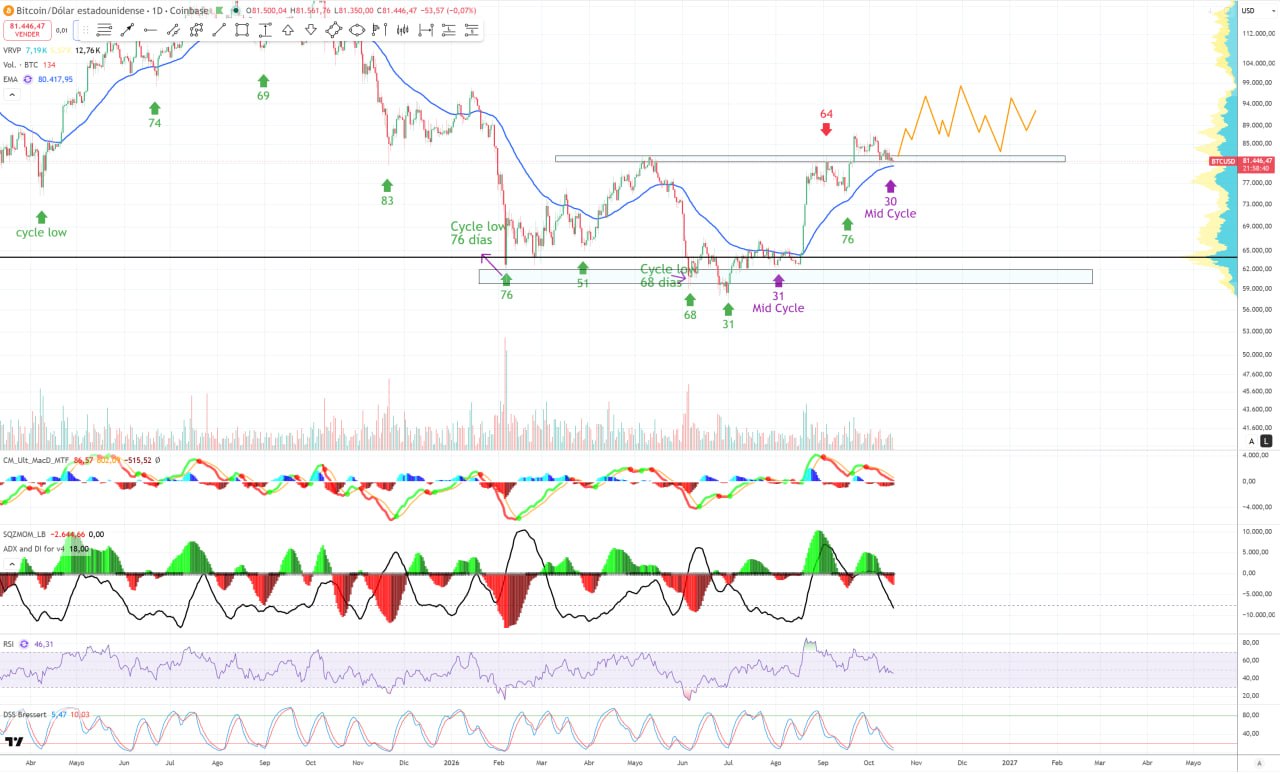Select the SQZMOM_LB indicator label
1280x774 pixels.
pos(26,535)
